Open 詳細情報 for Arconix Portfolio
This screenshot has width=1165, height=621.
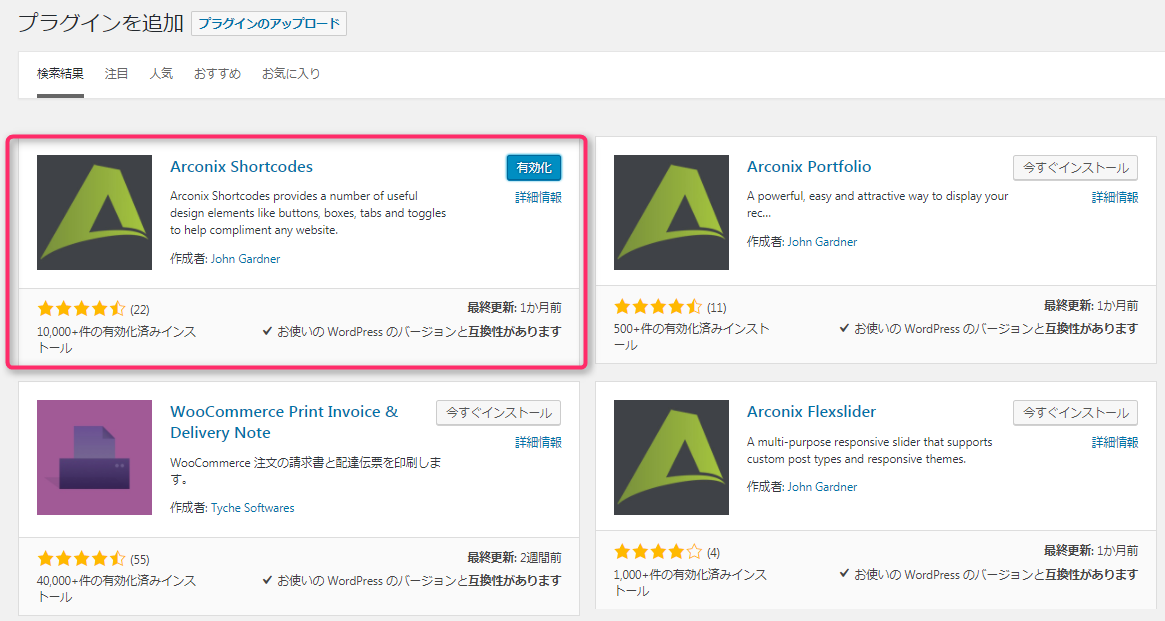pos(1114,198)
